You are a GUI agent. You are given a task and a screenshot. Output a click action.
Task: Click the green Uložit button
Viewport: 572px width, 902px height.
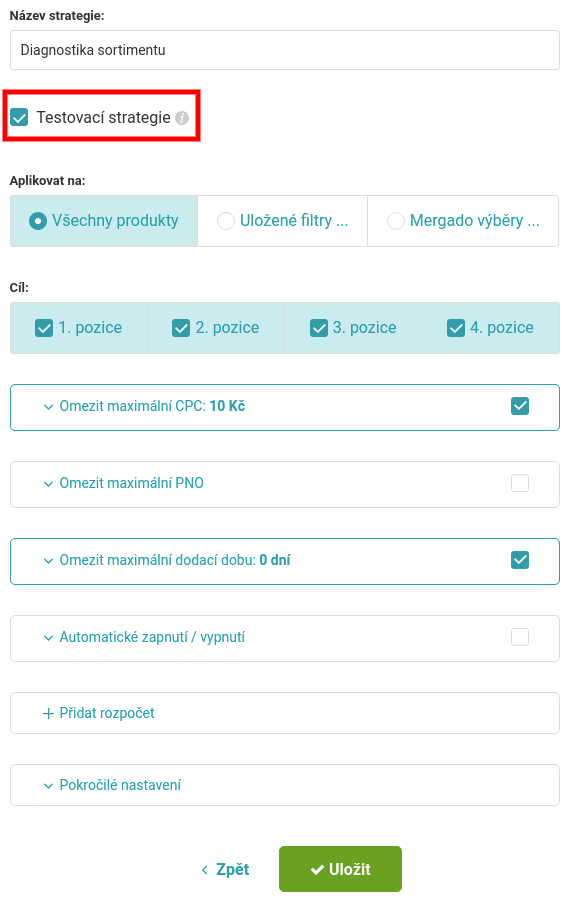click(x=340, y=869)
